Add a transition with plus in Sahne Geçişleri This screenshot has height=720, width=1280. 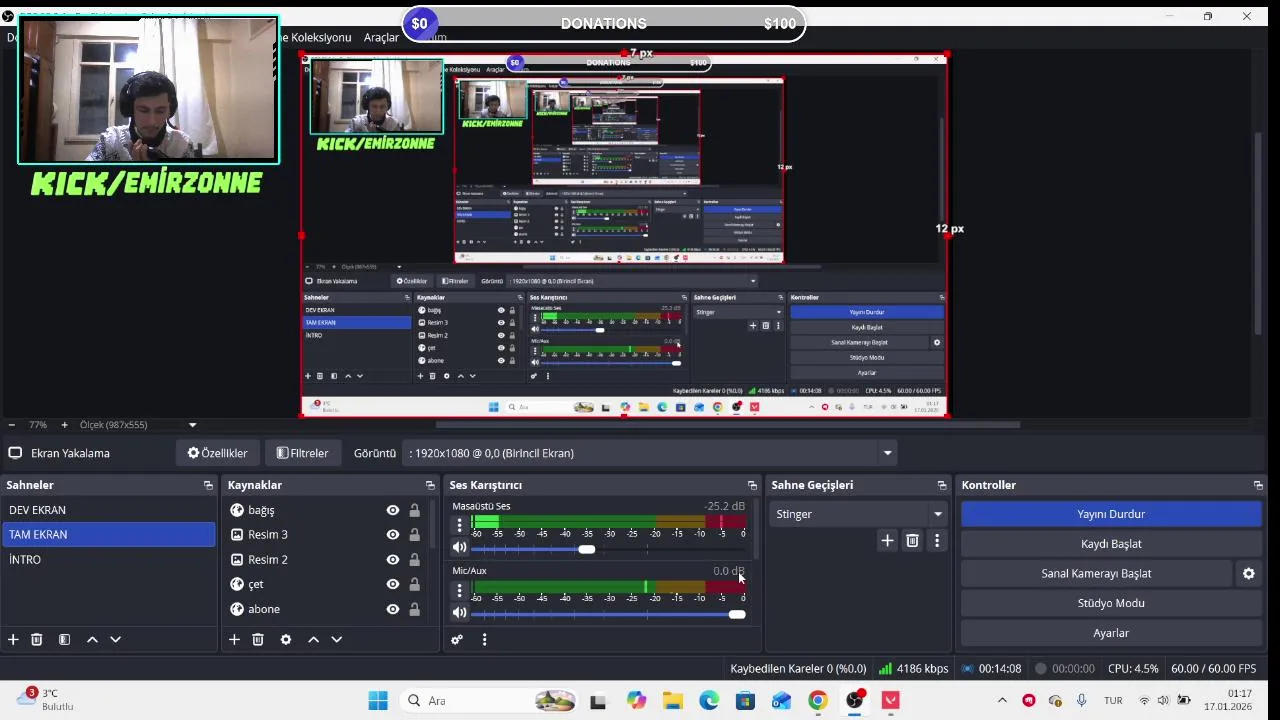[887, 541]
